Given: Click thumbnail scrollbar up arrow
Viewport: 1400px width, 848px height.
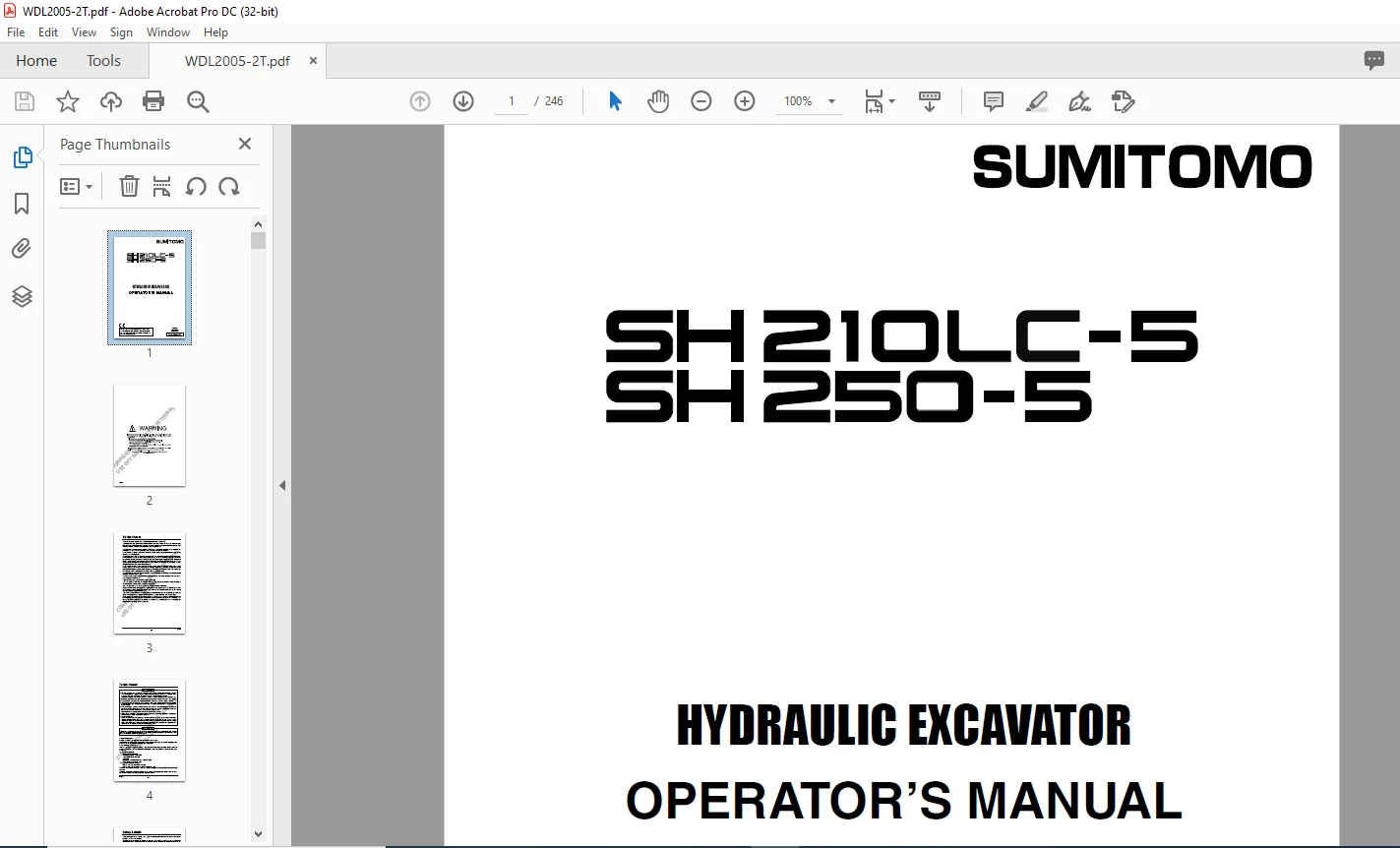Looking at the screenshot, I should [258, 224].
